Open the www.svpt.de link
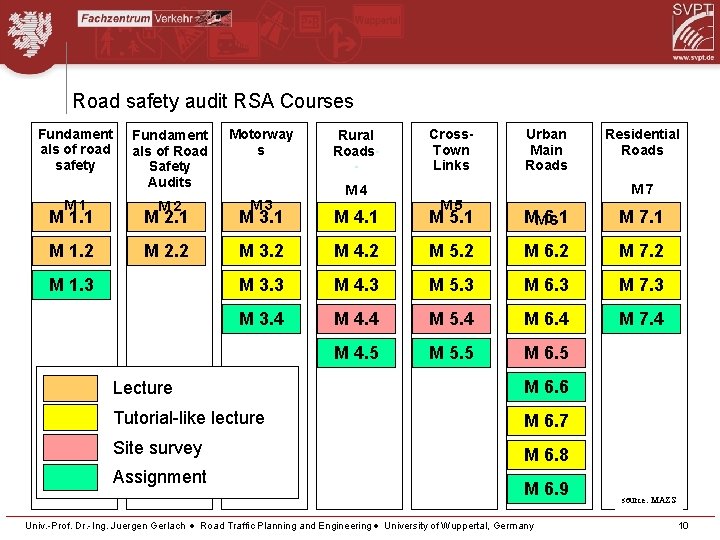 point(693,57)
